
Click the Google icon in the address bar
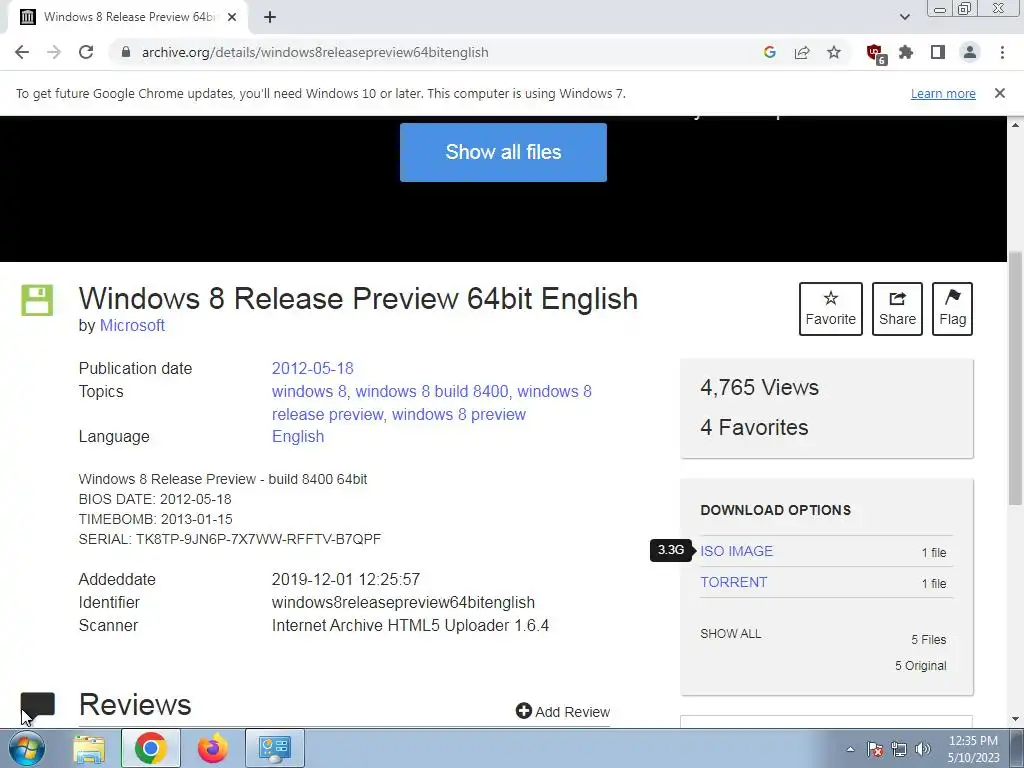click(770, 52)
